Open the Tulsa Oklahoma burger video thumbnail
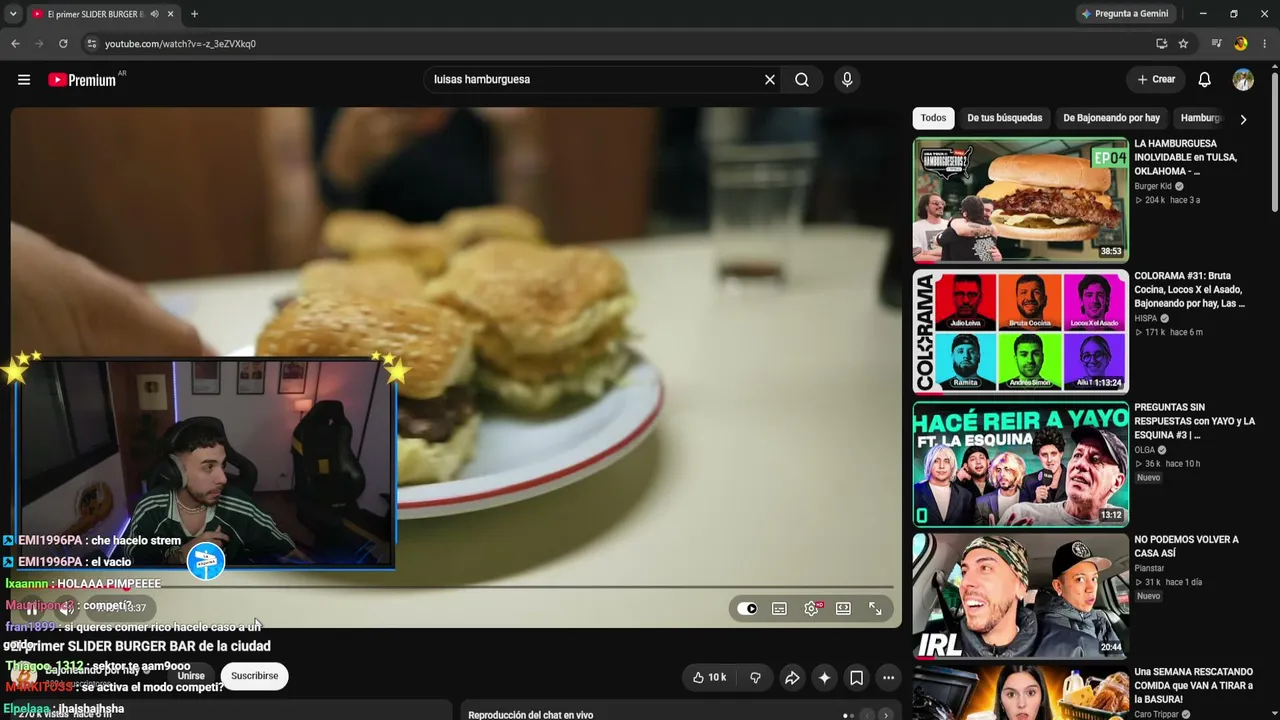Viewport: 1280px width, 720px height. click(x=1020, y=200)
